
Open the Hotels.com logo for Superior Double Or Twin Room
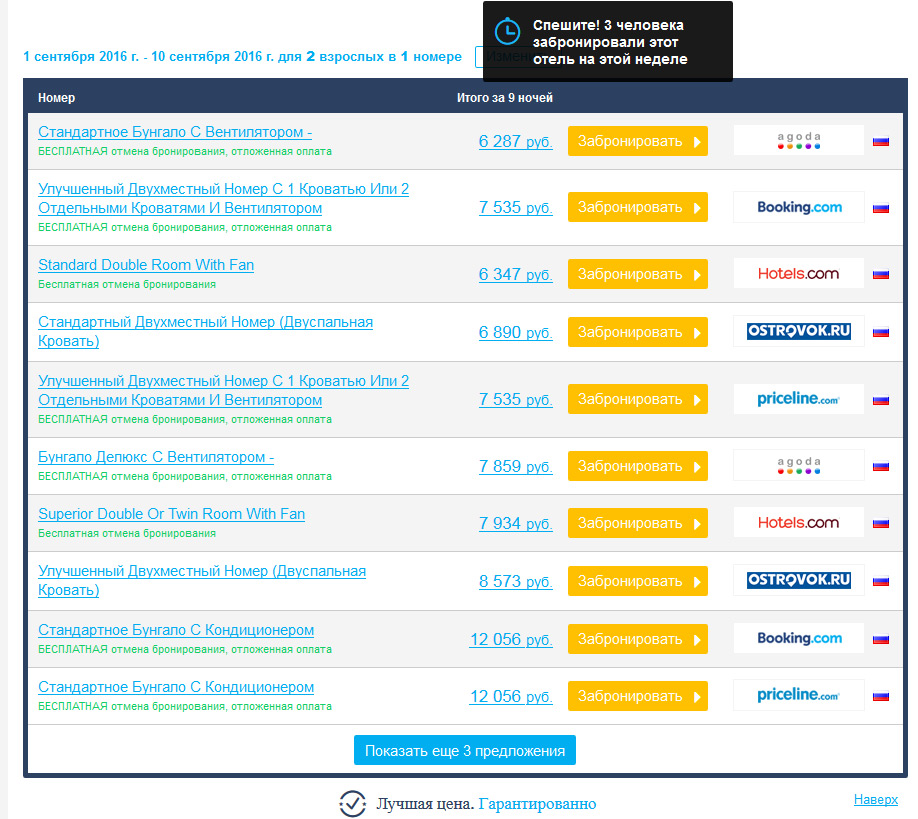click(x=799, y=522)
